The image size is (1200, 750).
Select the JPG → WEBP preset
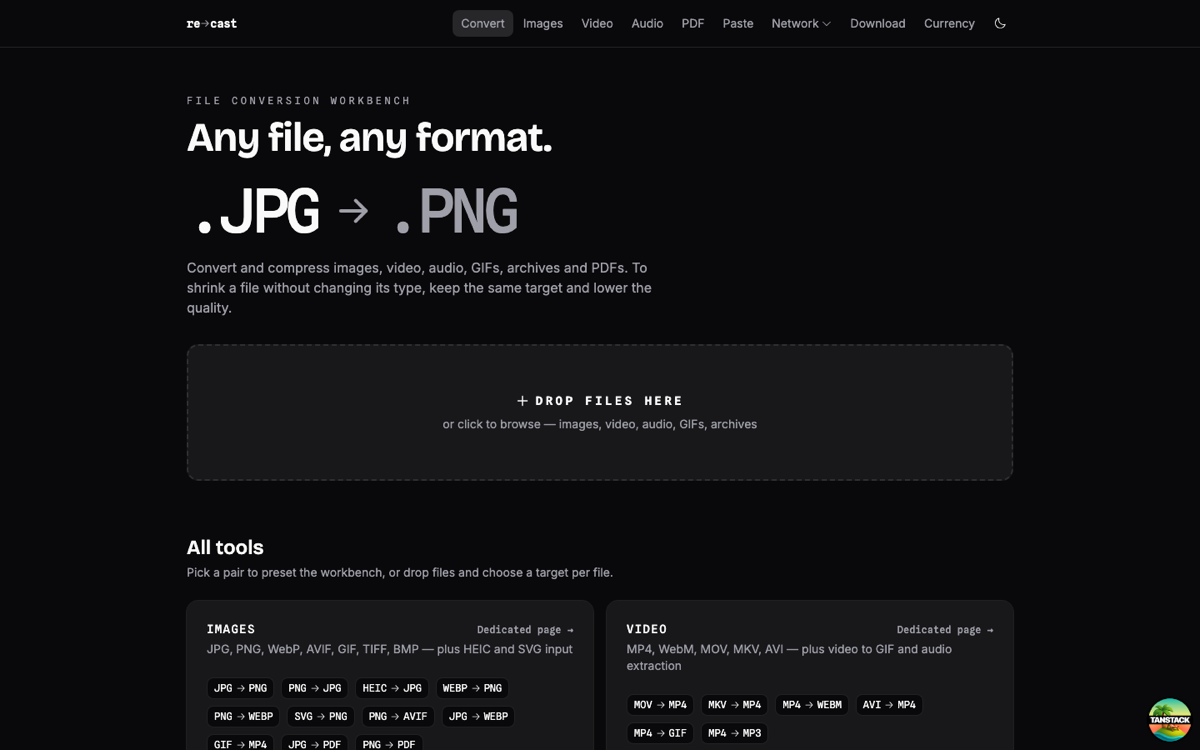(478, 716)
